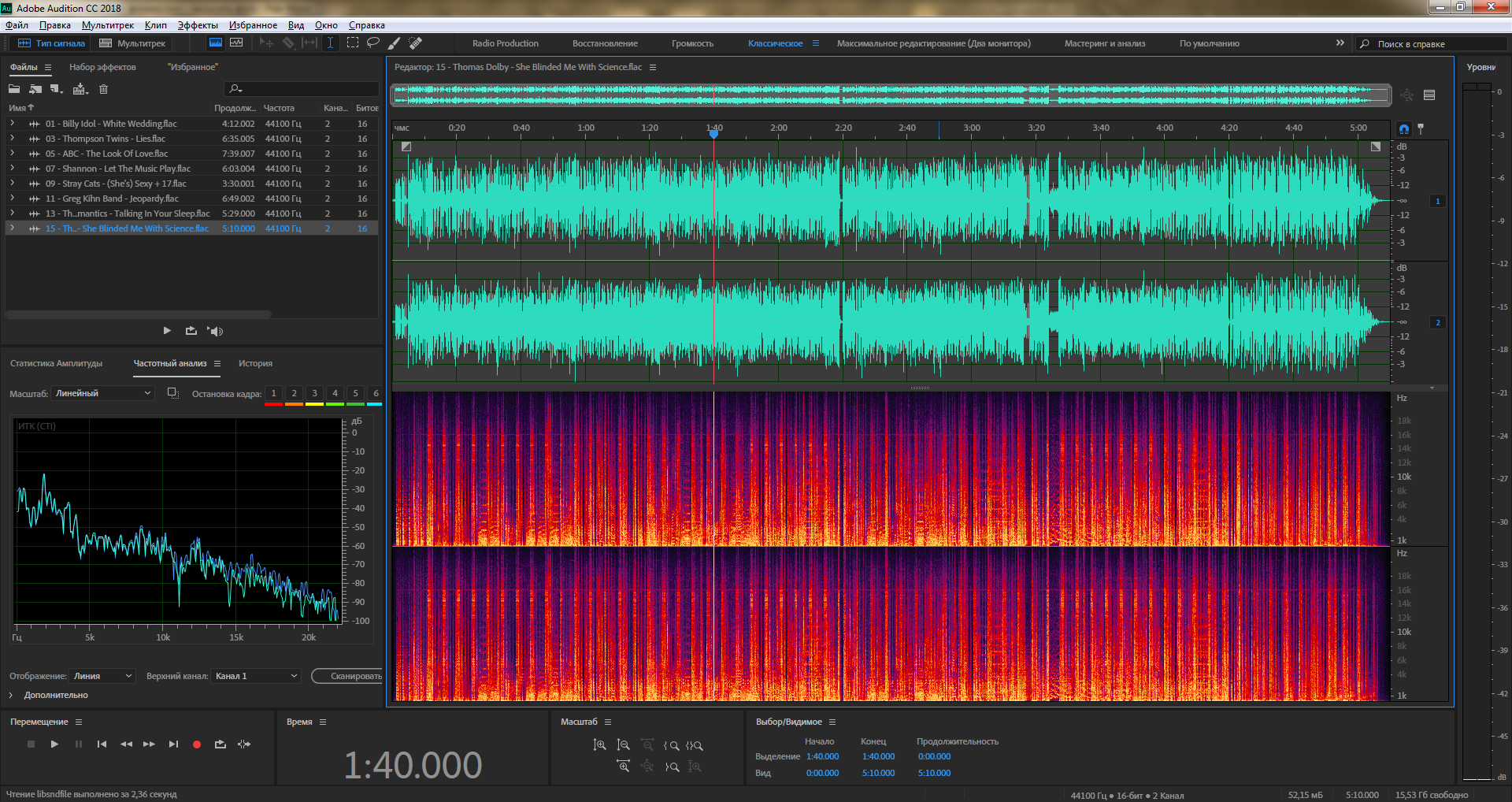Open the Верхний канал dropdown (Канал 1)
Viewport: 1512px width, 802px height.
pos(257,676)
